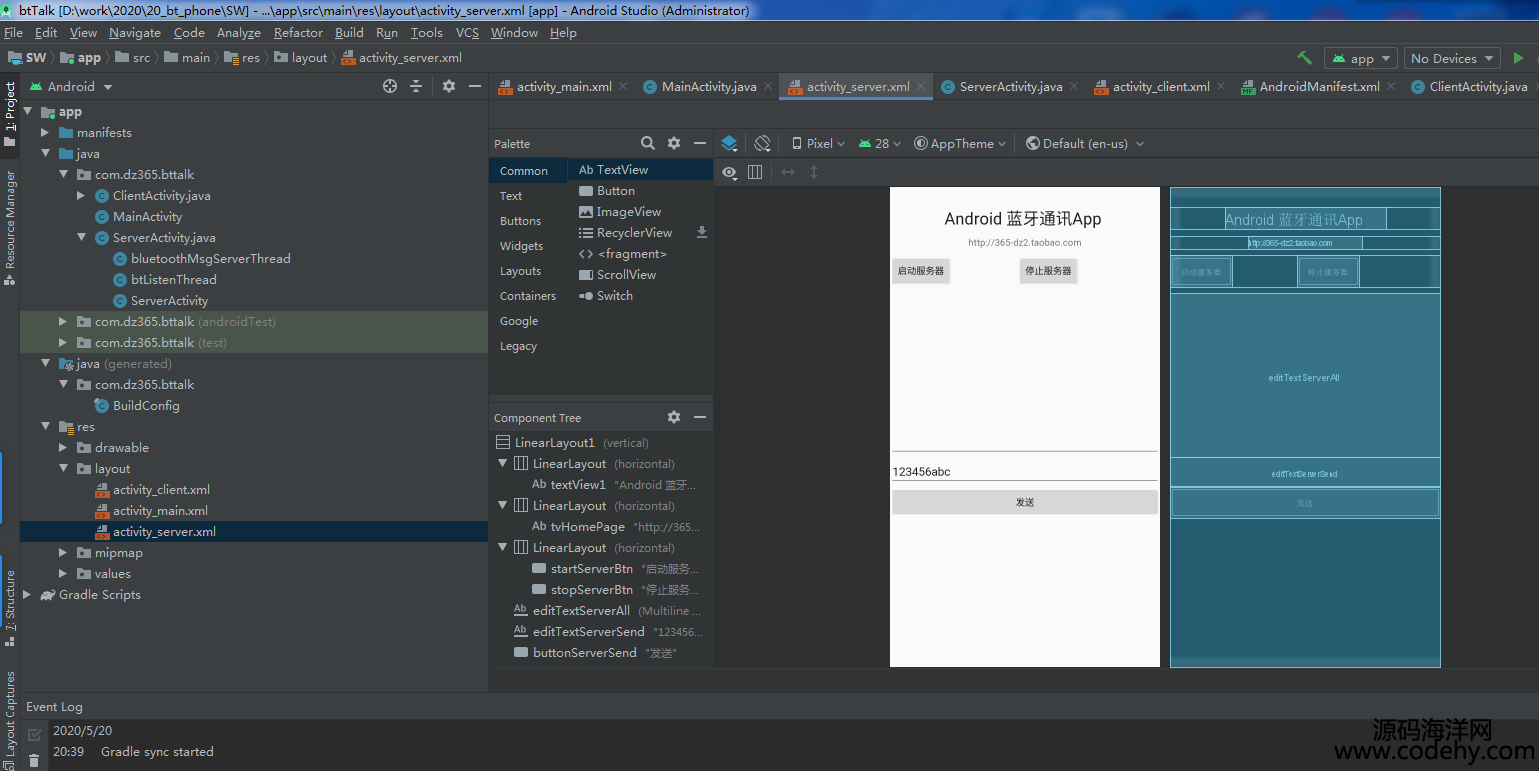Open Palette settings gear
Screen dimensions: 1539x771
[x=674, y=143]
